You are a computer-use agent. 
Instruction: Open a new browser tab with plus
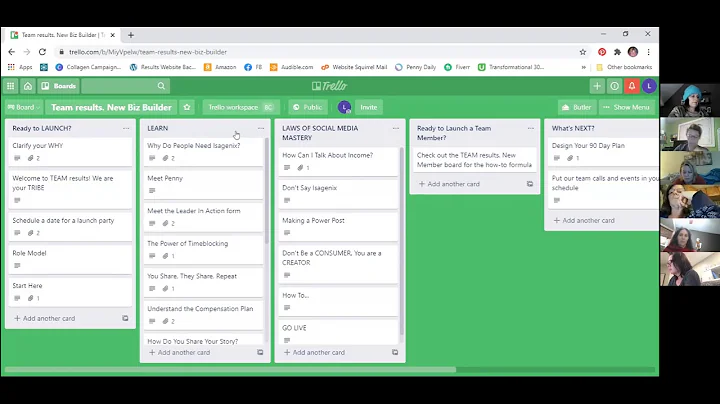(131, 35)
